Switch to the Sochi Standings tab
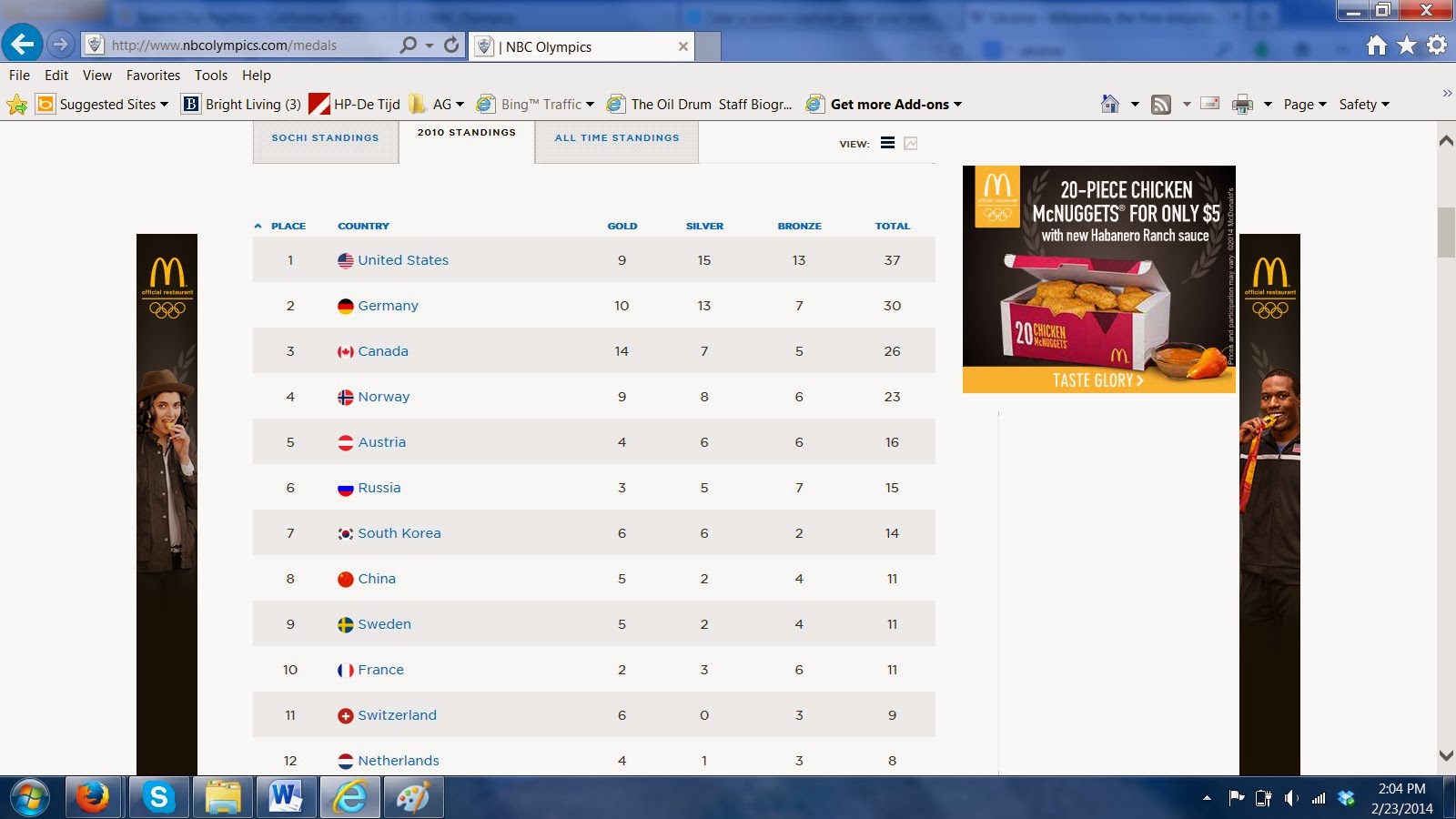Screen dimensions: 1456x819 [x=325, y=142]
